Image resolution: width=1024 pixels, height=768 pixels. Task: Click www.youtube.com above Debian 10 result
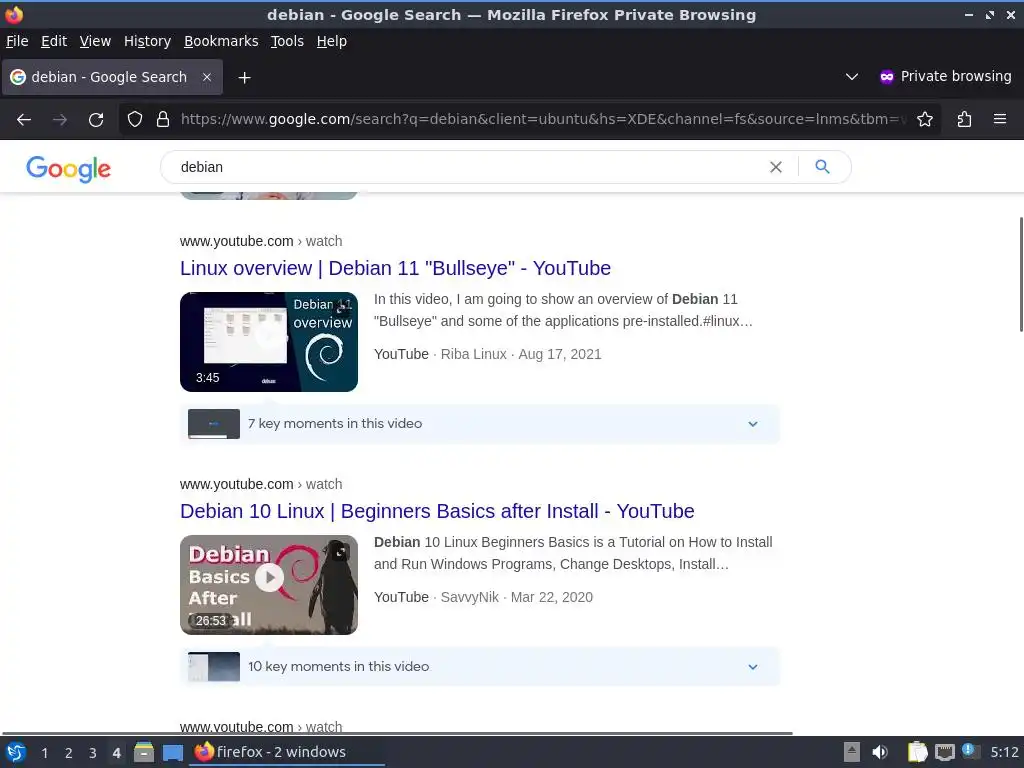pos(236,484)
